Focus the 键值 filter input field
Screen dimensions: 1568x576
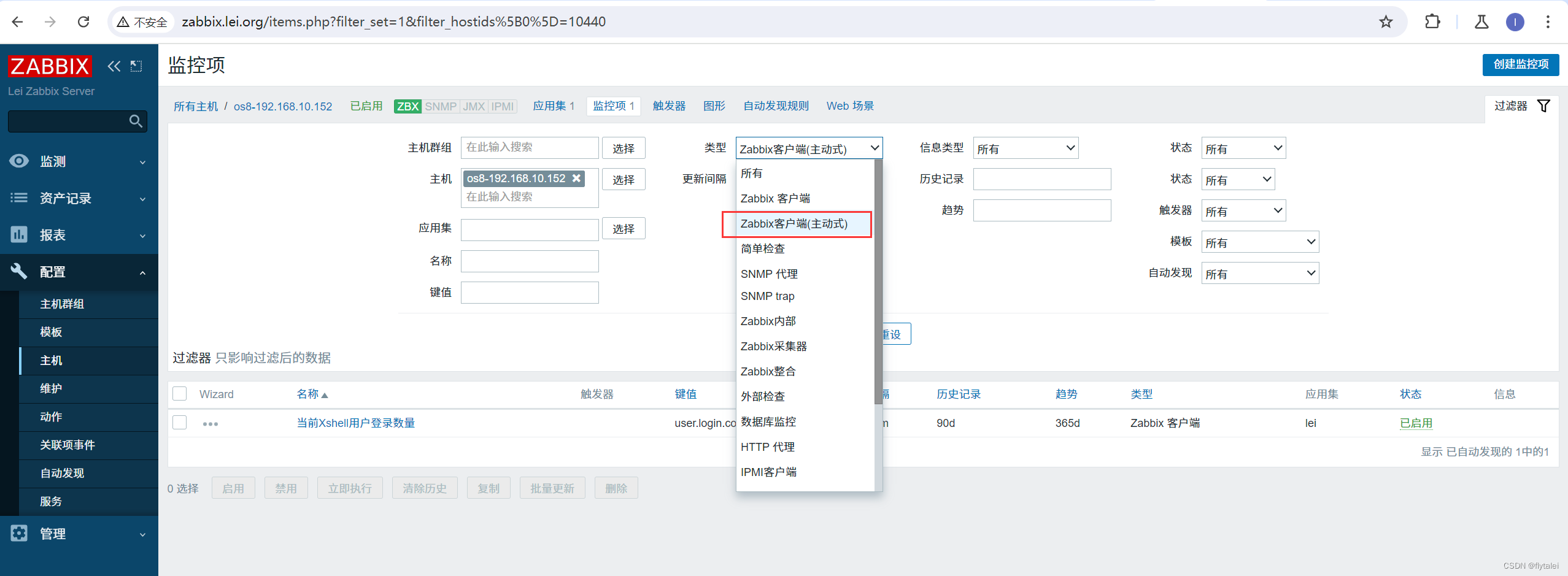(x=530, y=293)
